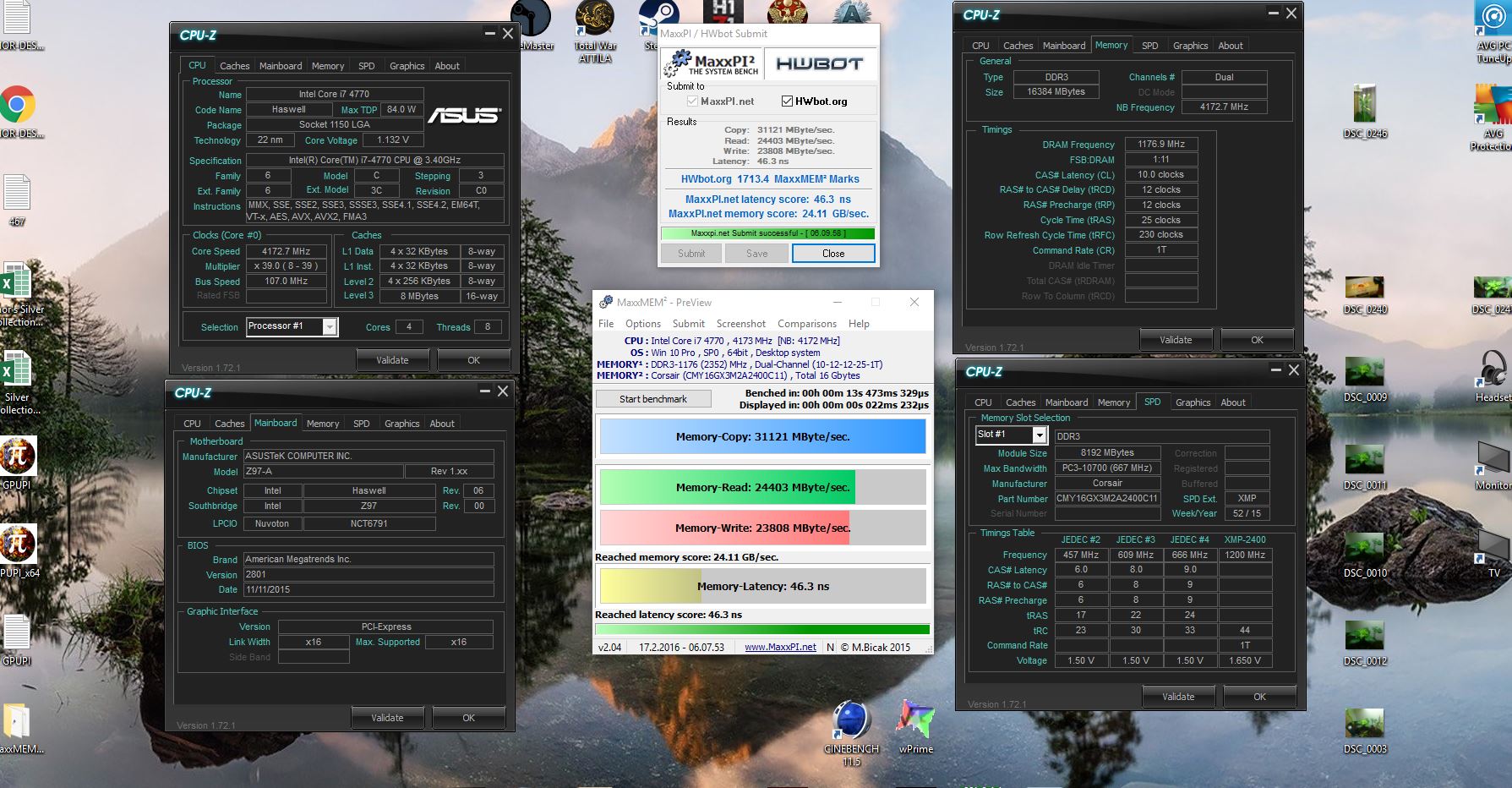Click the Memory-Read result bar
The width and height of the screenshot is (1512, 788).
click(762, 488)
